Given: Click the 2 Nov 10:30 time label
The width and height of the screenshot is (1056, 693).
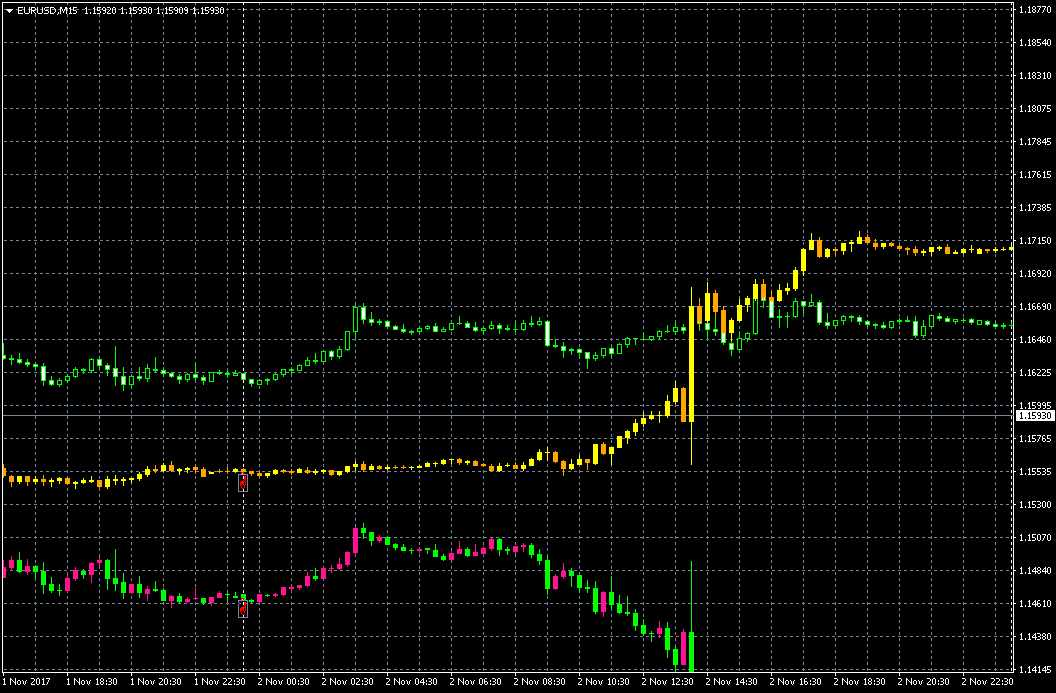Looking at the screenshot, I should [605, 682].
